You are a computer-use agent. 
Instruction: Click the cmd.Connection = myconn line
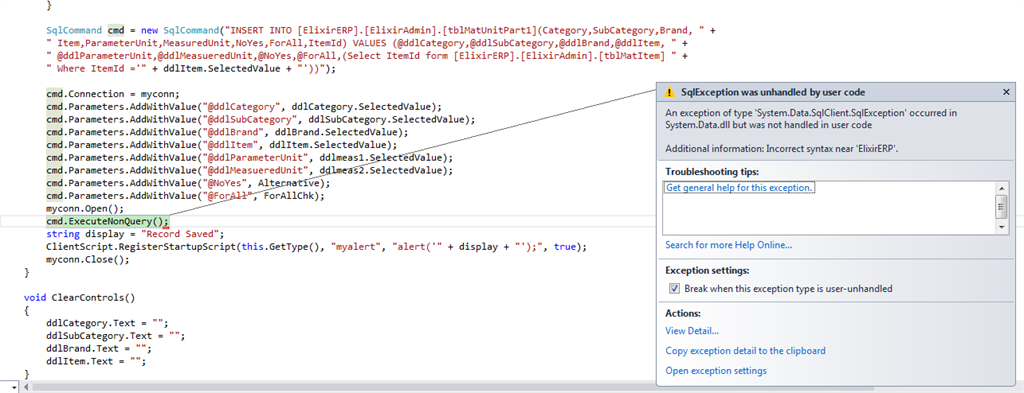(112, 93)
